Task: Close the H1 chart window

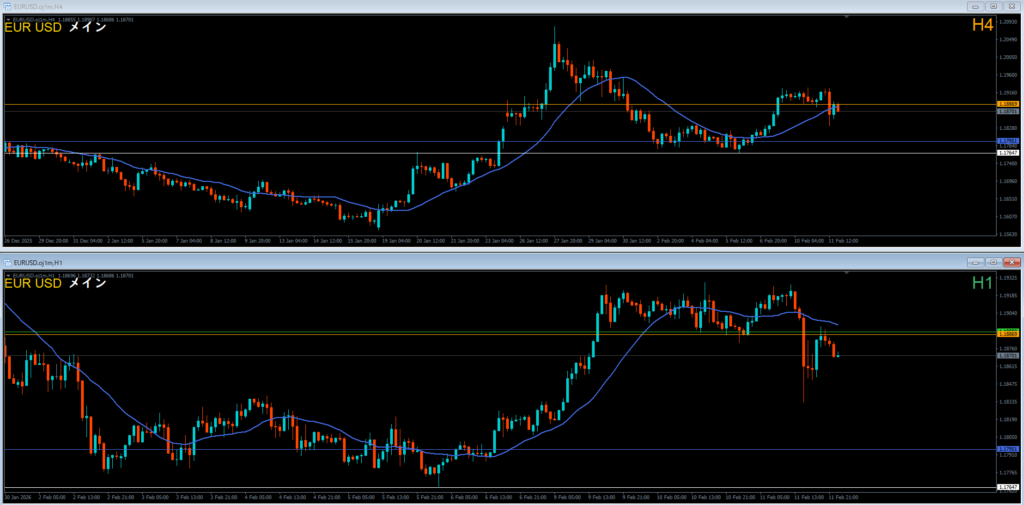Action: [1011, 262]
